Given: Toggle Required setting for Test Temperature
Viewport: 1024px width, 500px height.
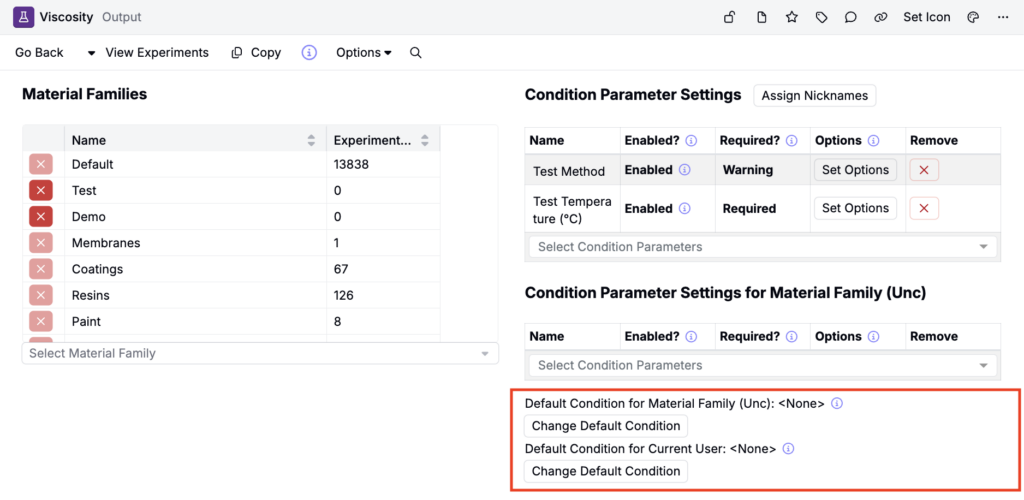Looking at the screenshot, I should [x=749, y=209].
